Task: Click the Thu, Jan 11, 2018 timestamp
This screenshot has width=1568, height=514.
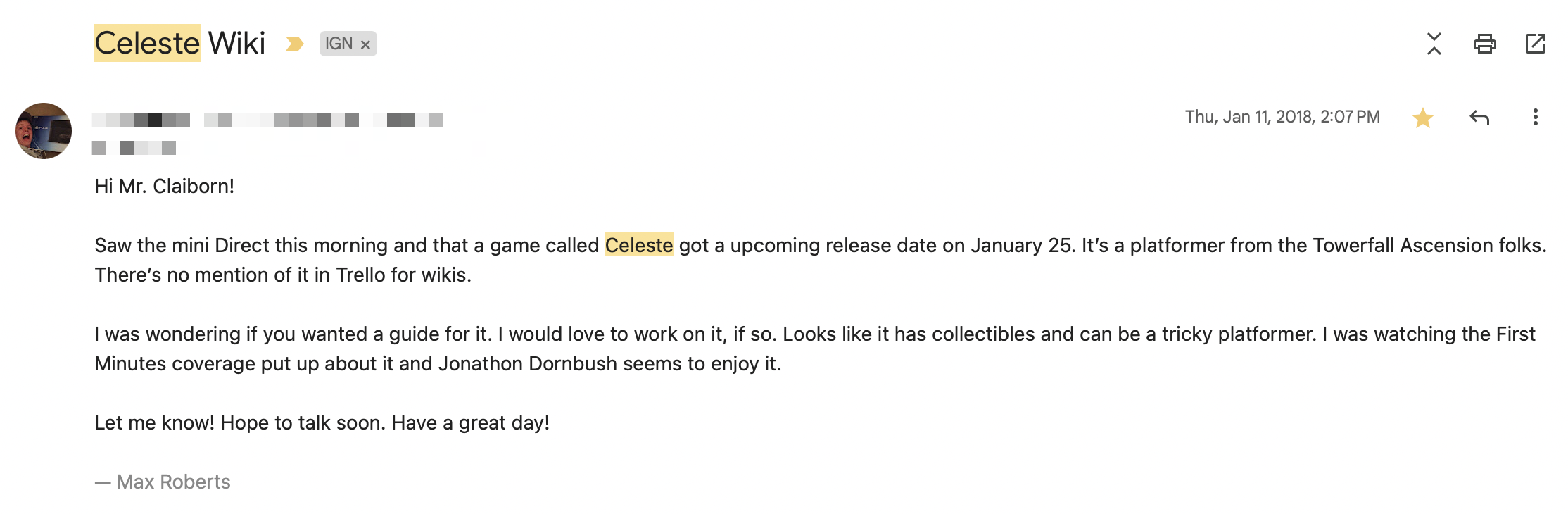Action: pos(1282,117)
